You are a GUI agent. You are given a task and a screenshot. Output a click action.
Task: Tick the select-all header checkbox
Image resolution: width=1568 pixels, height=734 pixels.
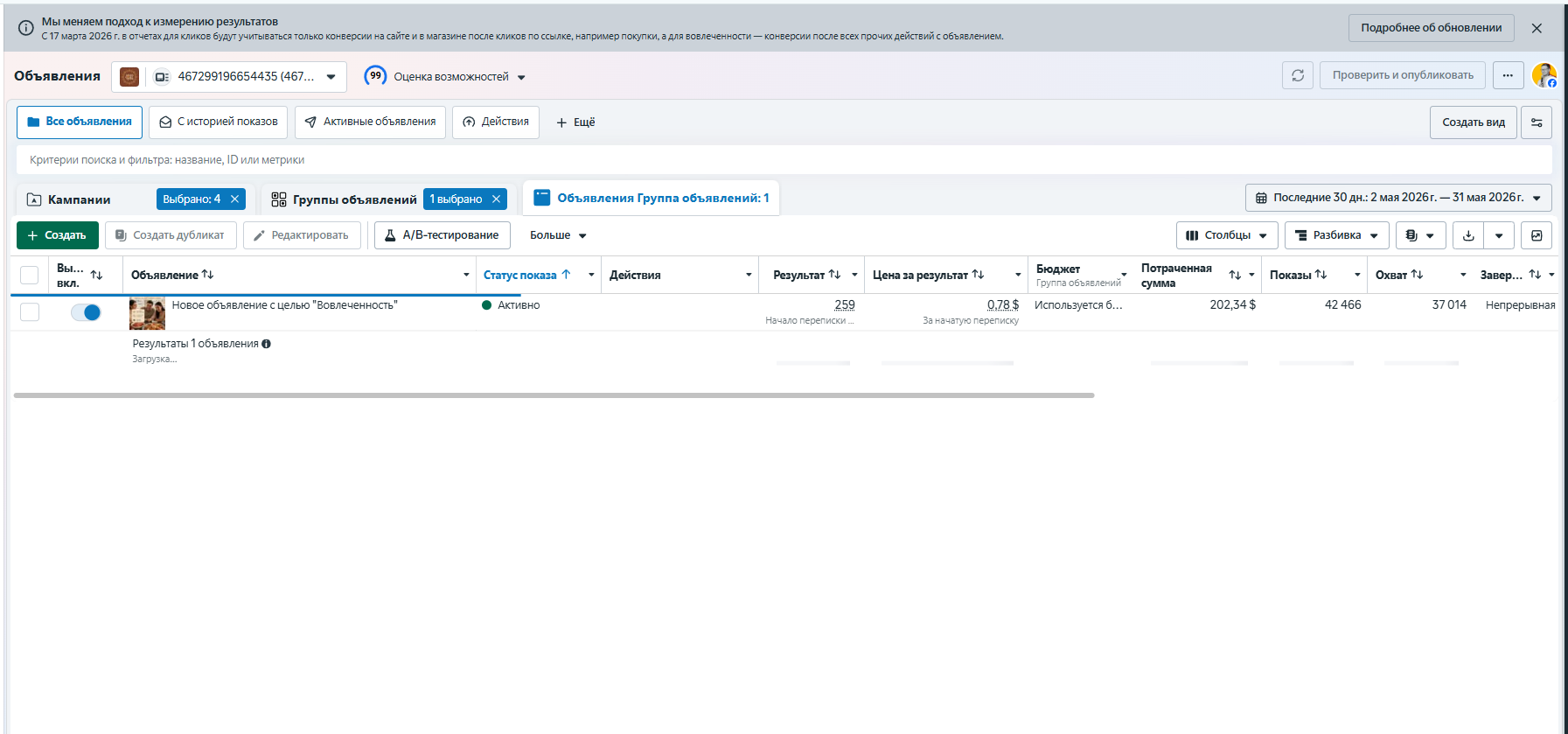(x=29, y=275)
